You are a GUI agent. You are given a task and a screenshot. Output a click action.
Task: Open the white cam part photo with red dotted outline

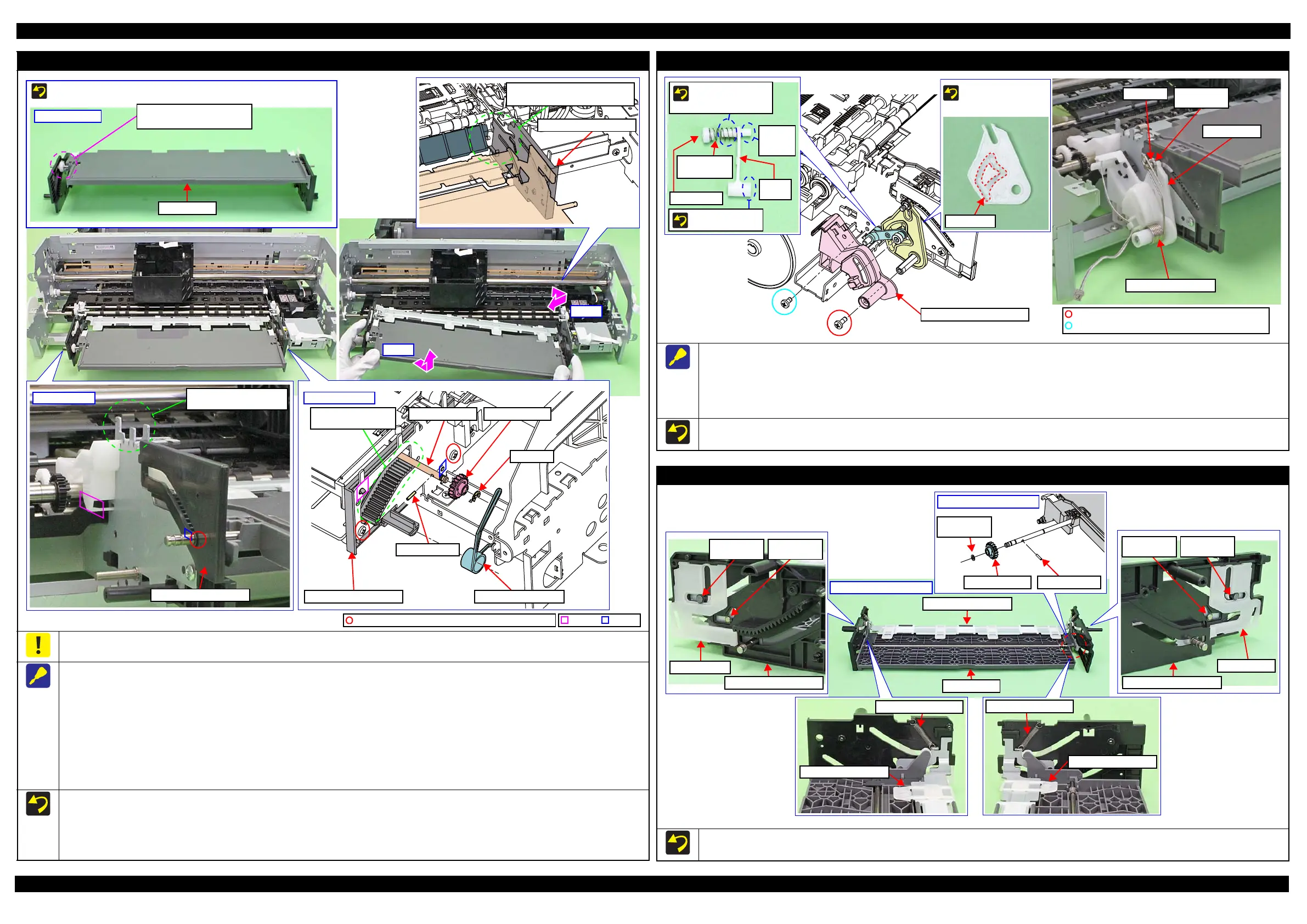[996, 173]
